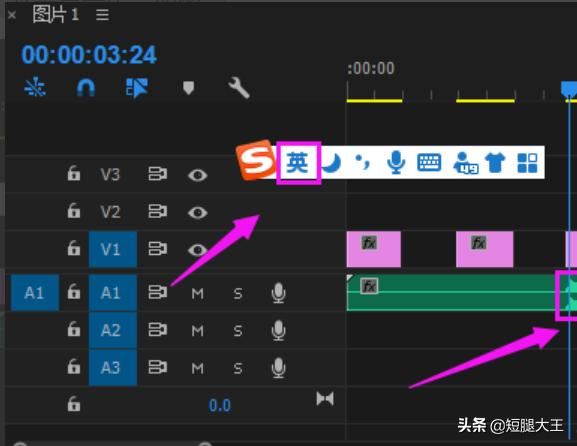Toggle lock on track V1

click(x=74, y=249)
